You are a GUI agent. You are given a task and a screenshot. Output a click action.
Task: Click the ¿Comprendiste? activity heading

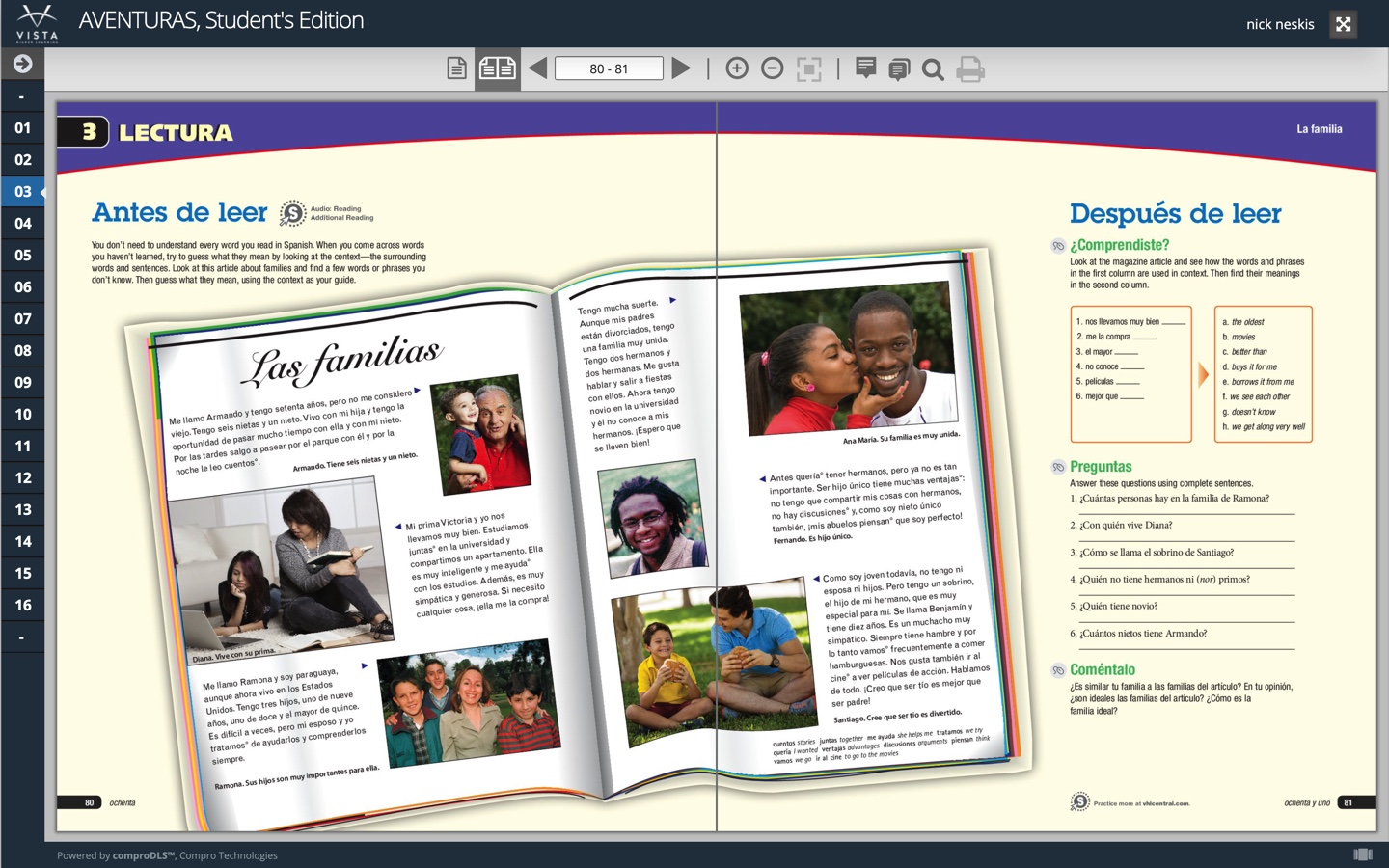[1120, 245]
